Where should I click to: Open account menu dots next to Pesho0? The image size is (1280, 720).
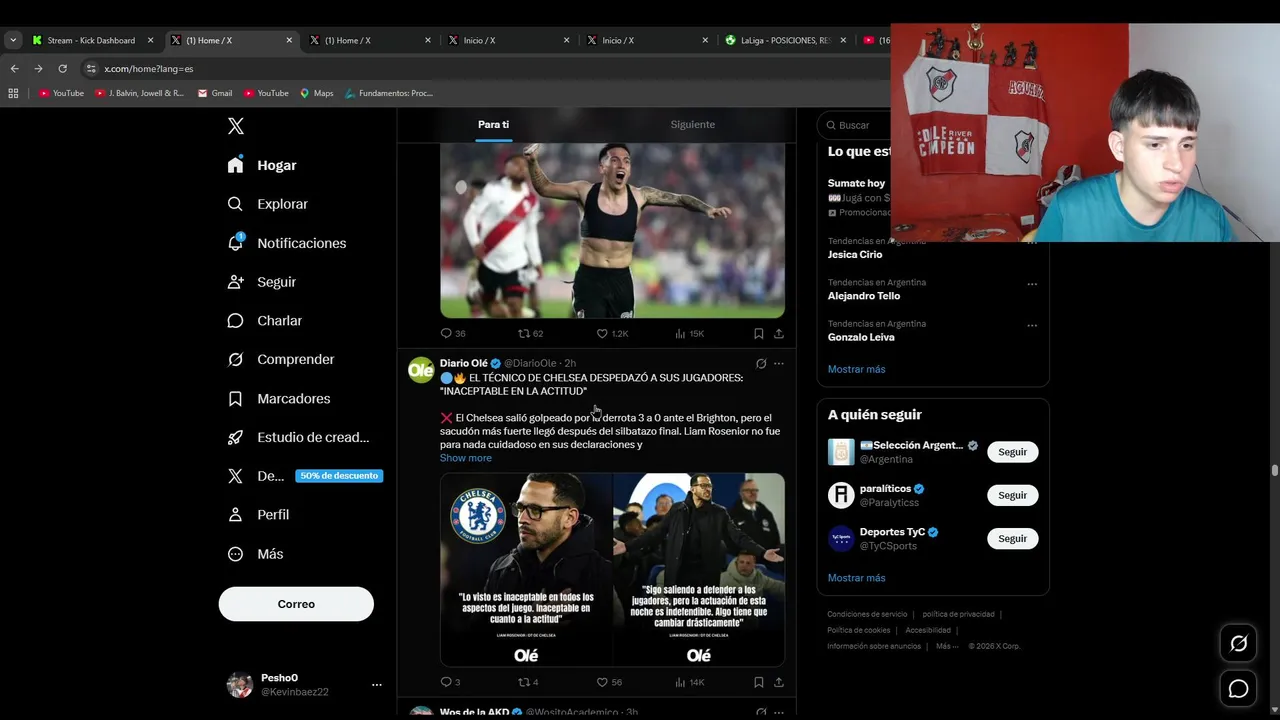(x=377, y=685)
